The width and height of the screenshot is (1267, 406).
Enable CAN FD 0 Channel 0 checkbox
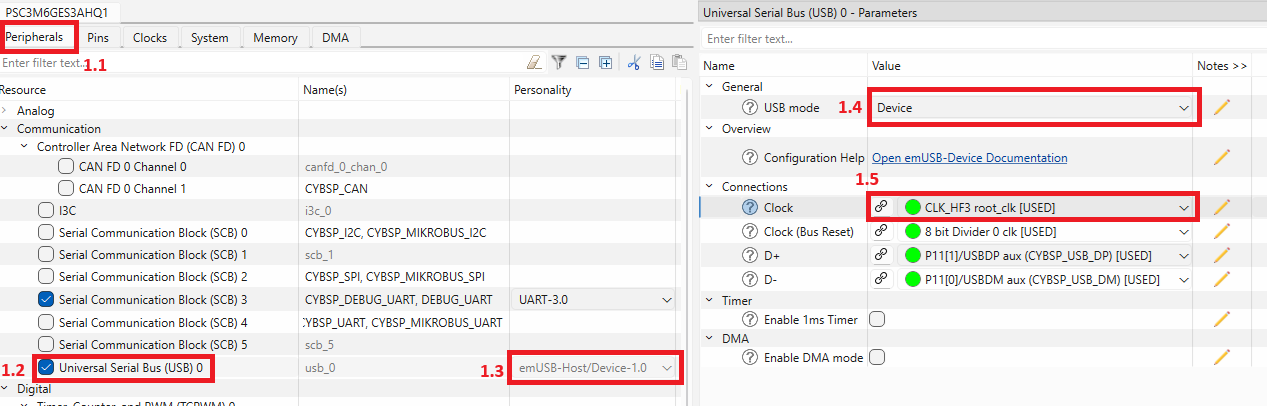coord(66,166)
